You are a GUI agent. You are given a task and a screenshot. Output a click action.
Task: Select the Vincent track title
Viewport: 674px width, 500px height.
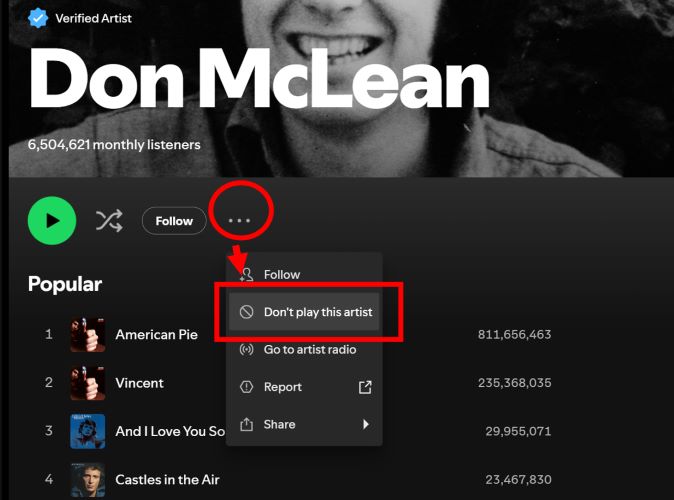point(140,383)
